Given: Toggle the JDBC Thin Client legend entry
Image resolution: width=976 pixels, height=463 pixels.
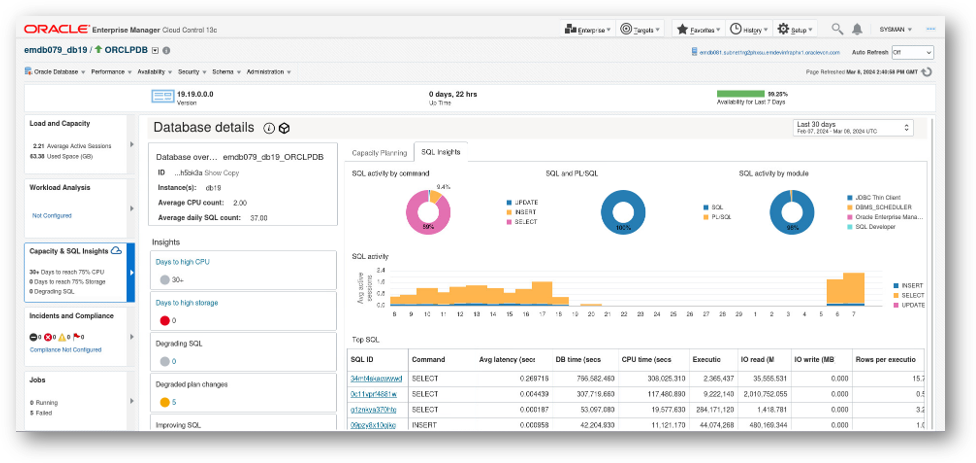Looking at the screenshot, I should 877,197.
